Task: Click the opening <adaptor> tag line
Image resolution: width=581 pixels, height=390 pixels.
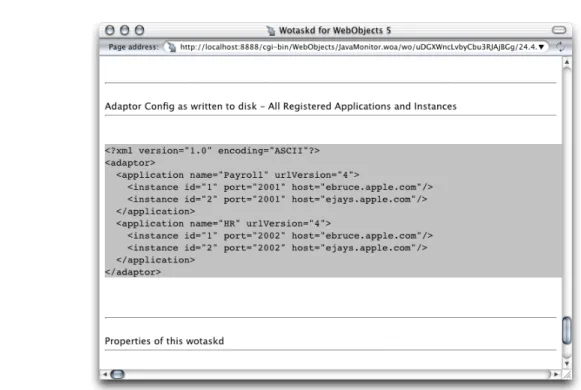Action: coord(130,163)
